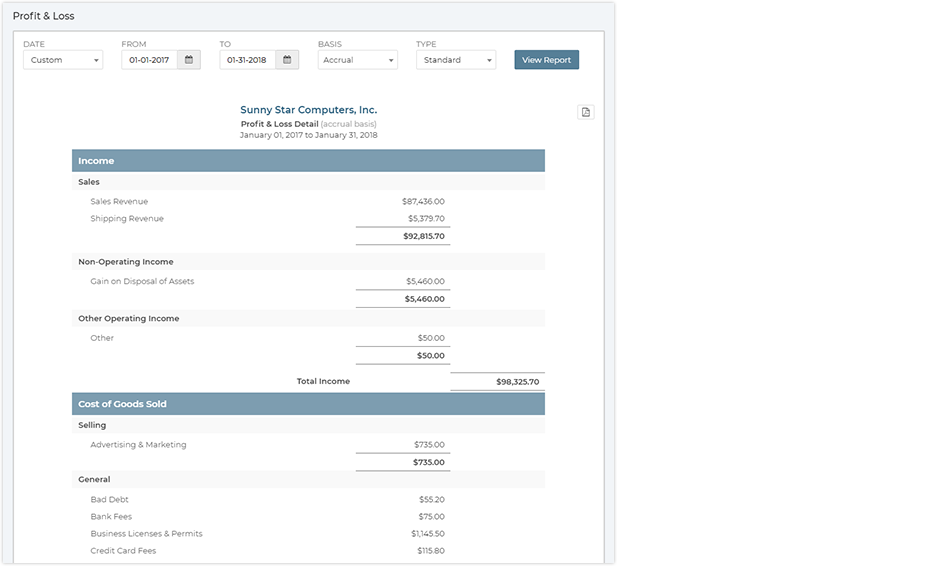
Task: Click the Total Income label
Action: (324, 381)
